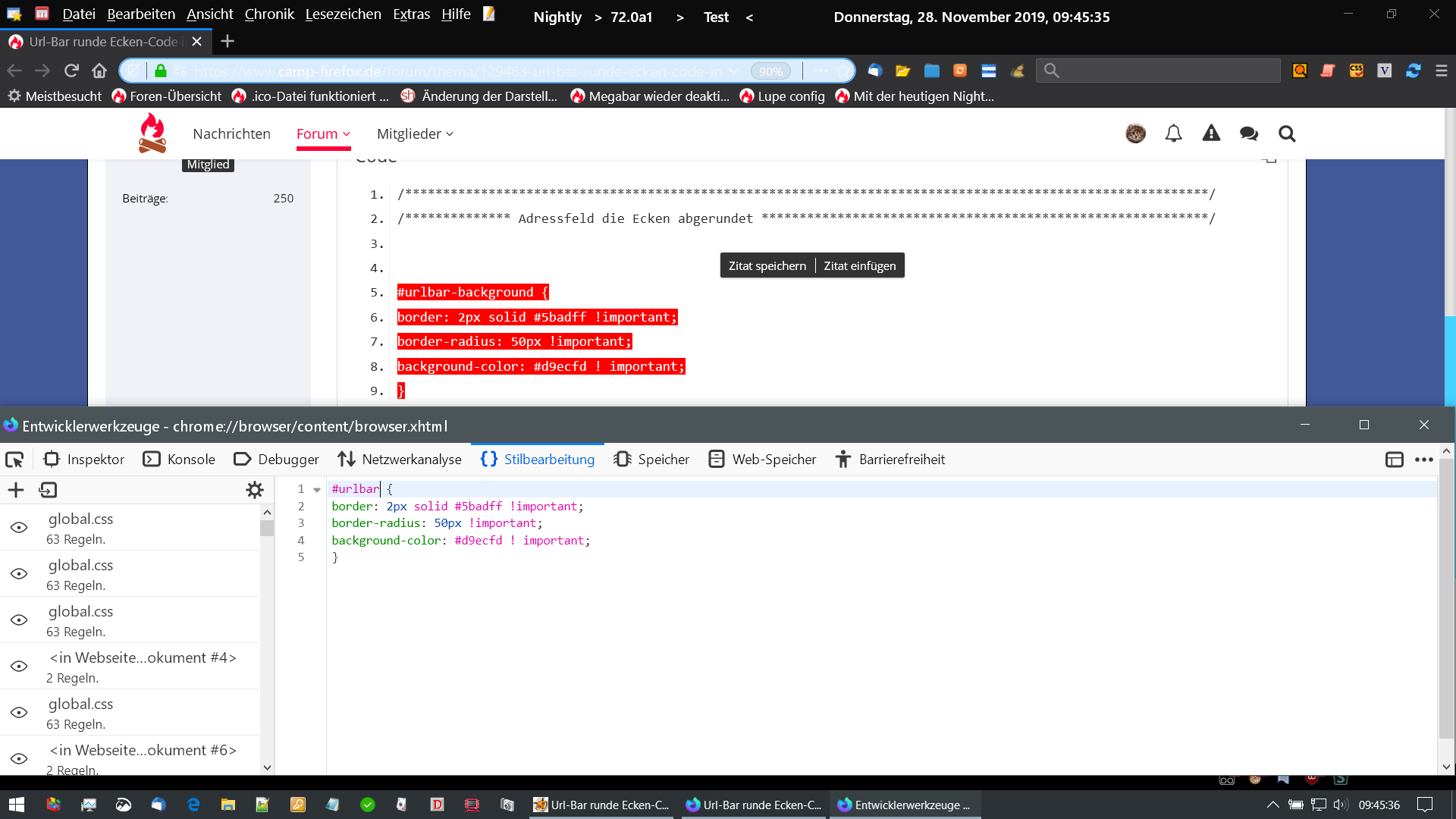Viewport: 1456px width, 819px height.
Task: Switch to the Inspektor tab
Action: (x=84, y=460)
